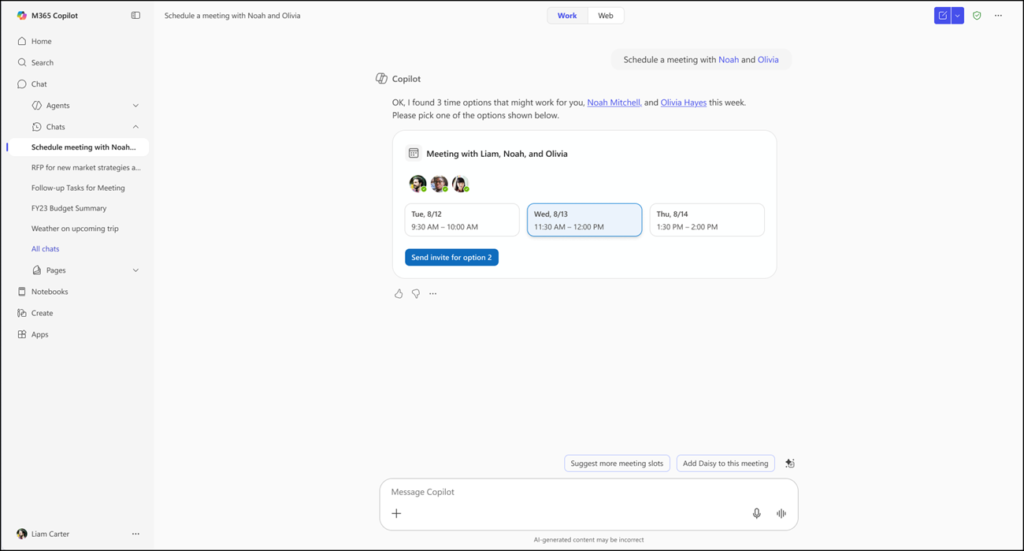Give the response a thumbs up
This screenshot has height=551, width=1024.
pos(398,294)
